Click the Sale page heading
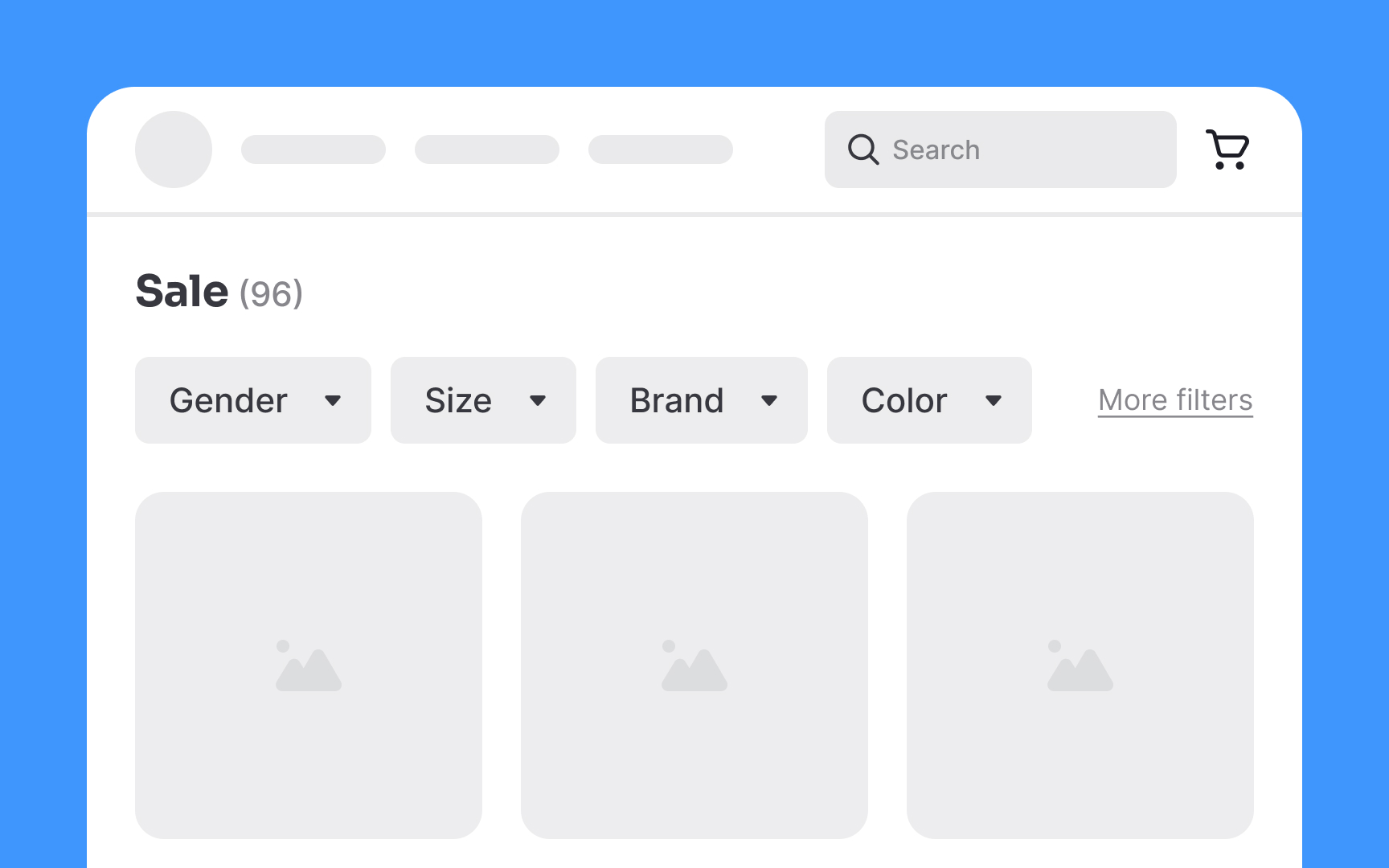 click(181, 291)
